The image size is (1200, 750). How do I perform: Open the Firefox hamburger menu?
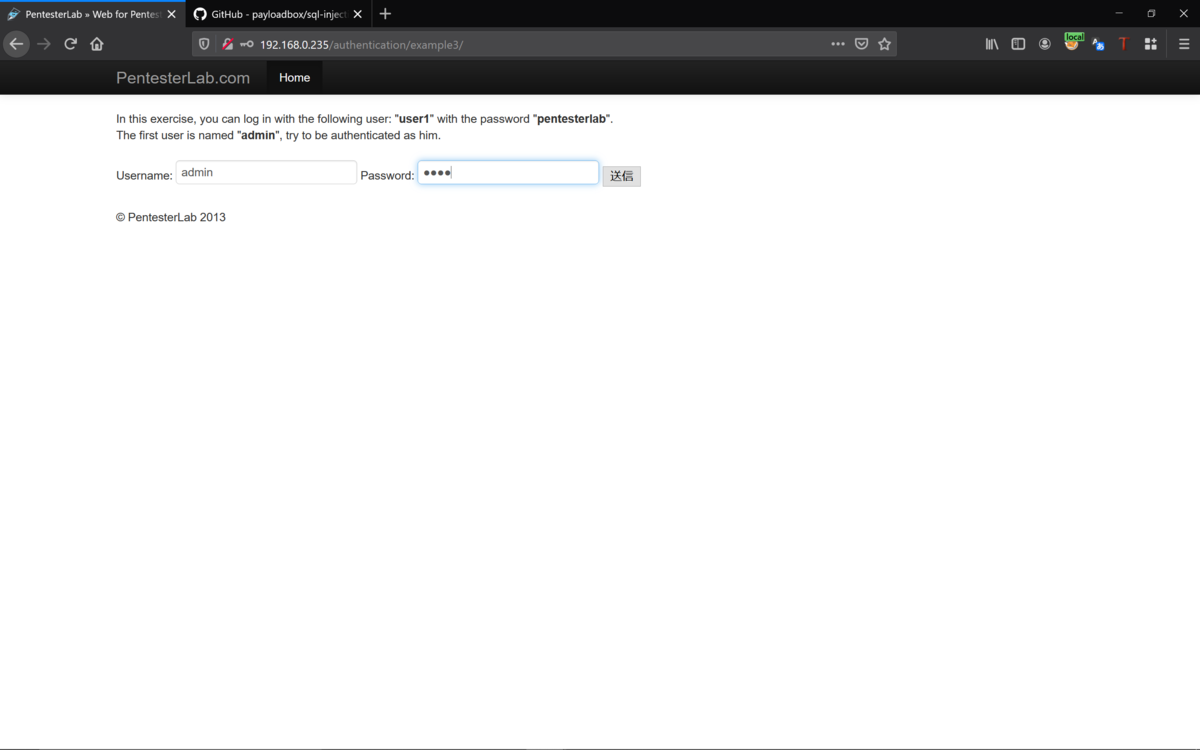click(x=1184, y=44)
